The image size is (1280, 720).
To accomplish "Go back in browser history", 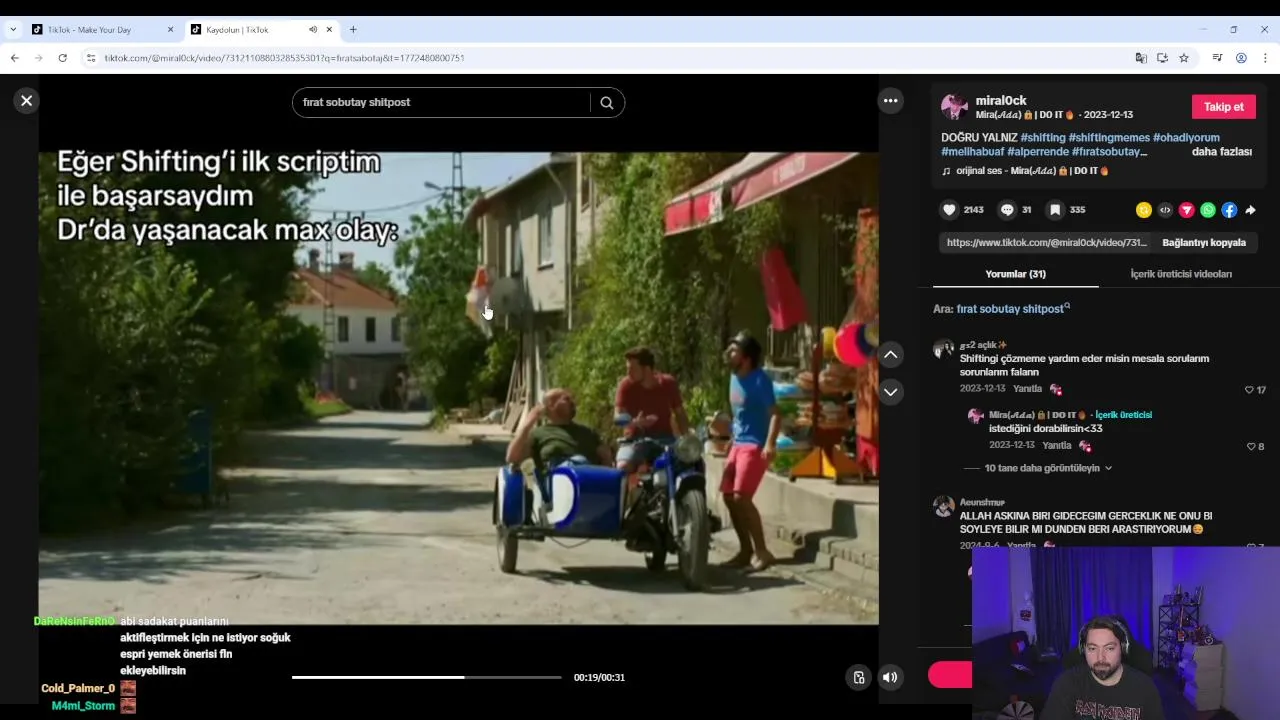I will [14, 58].
